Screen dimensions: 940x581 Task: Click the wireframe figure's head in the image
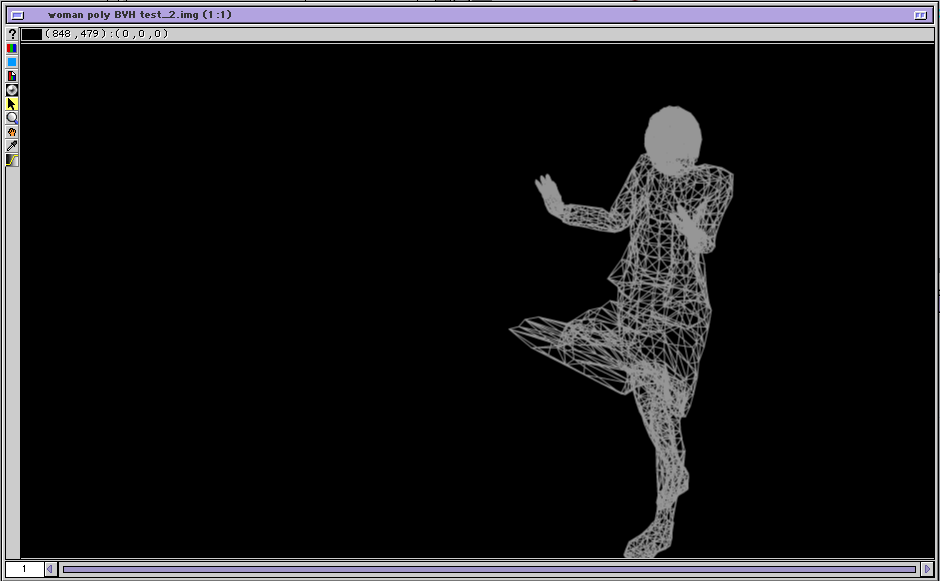673,135
